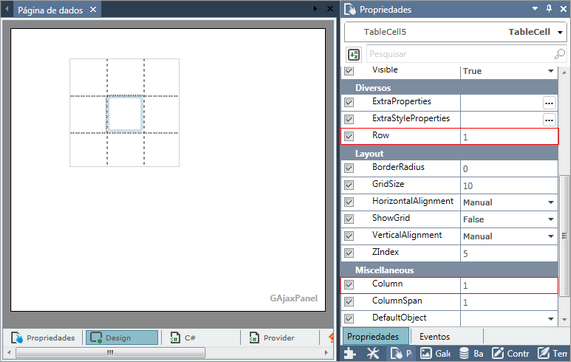Switch to the Eventos tab

434,337
